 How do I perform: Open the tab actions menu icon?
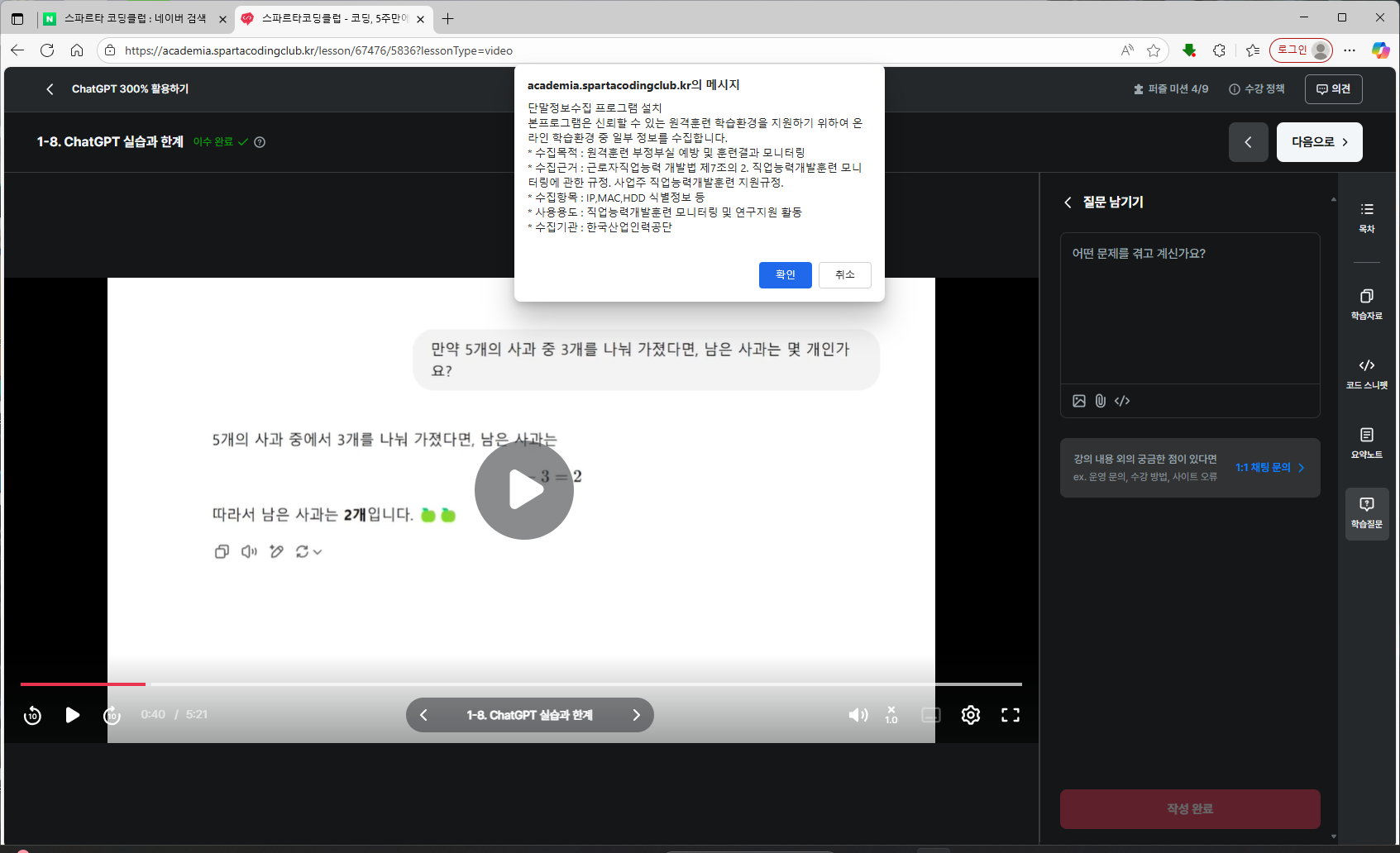pyautogui.click(x=17, y=18)
